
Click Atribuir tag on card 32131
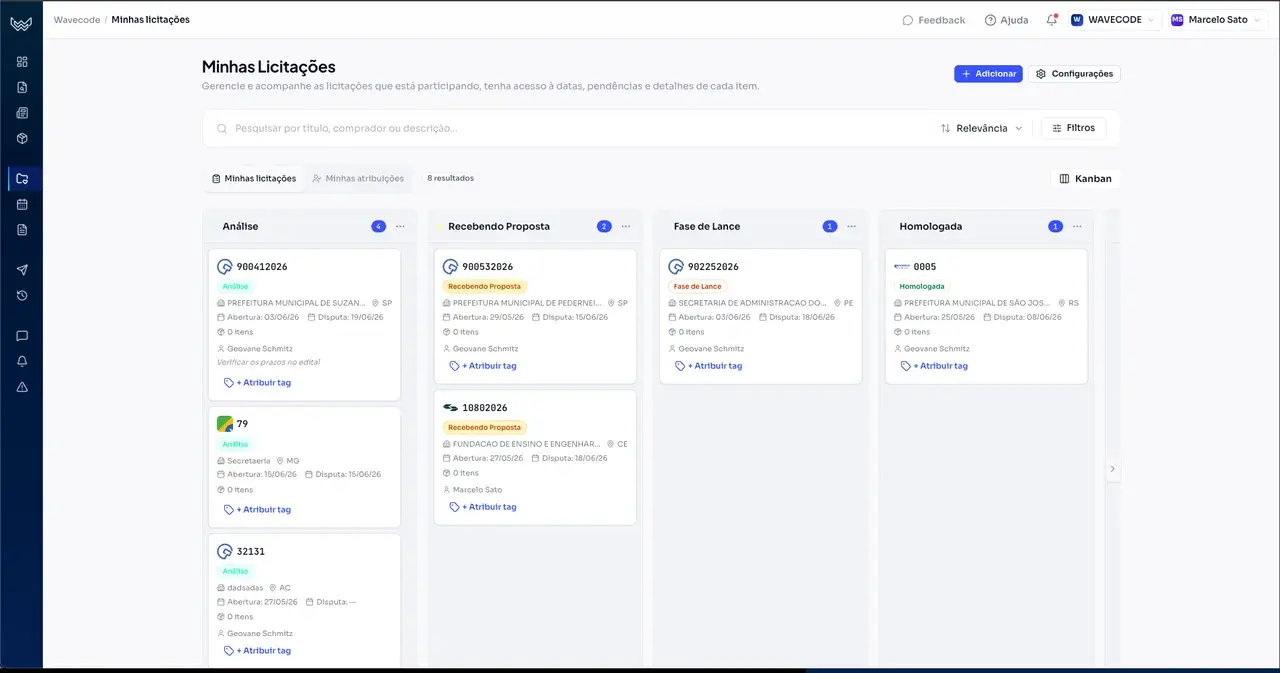point(258,651)
